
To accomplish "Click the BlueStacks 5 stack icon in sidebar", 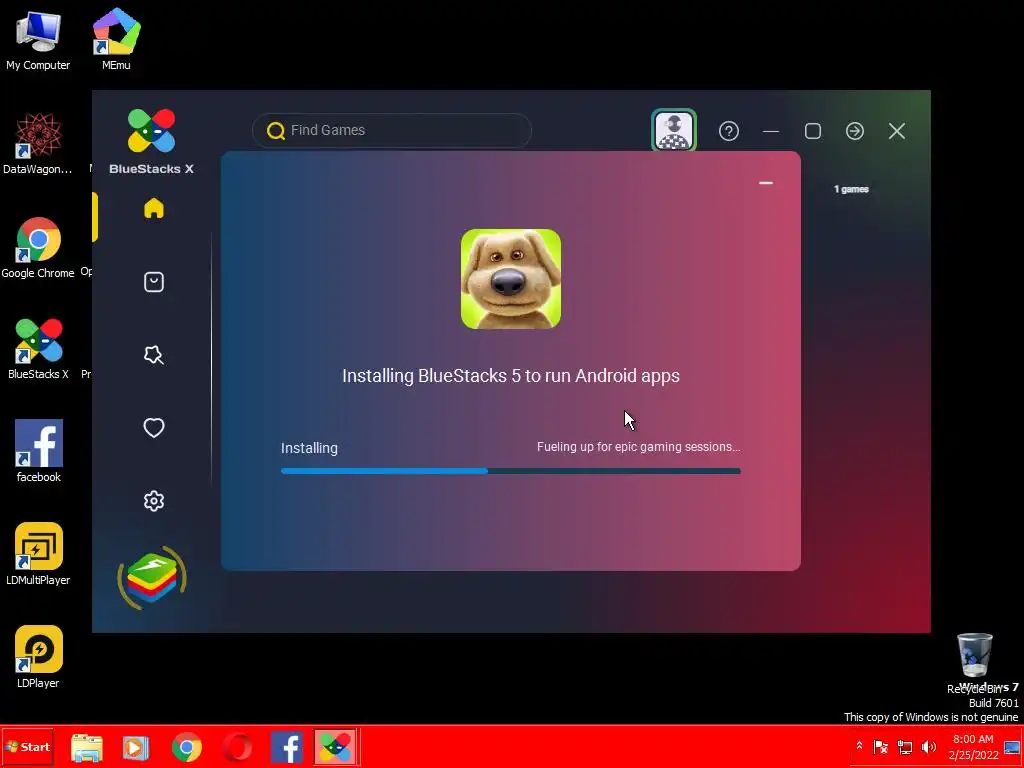I will coord(152,578).
